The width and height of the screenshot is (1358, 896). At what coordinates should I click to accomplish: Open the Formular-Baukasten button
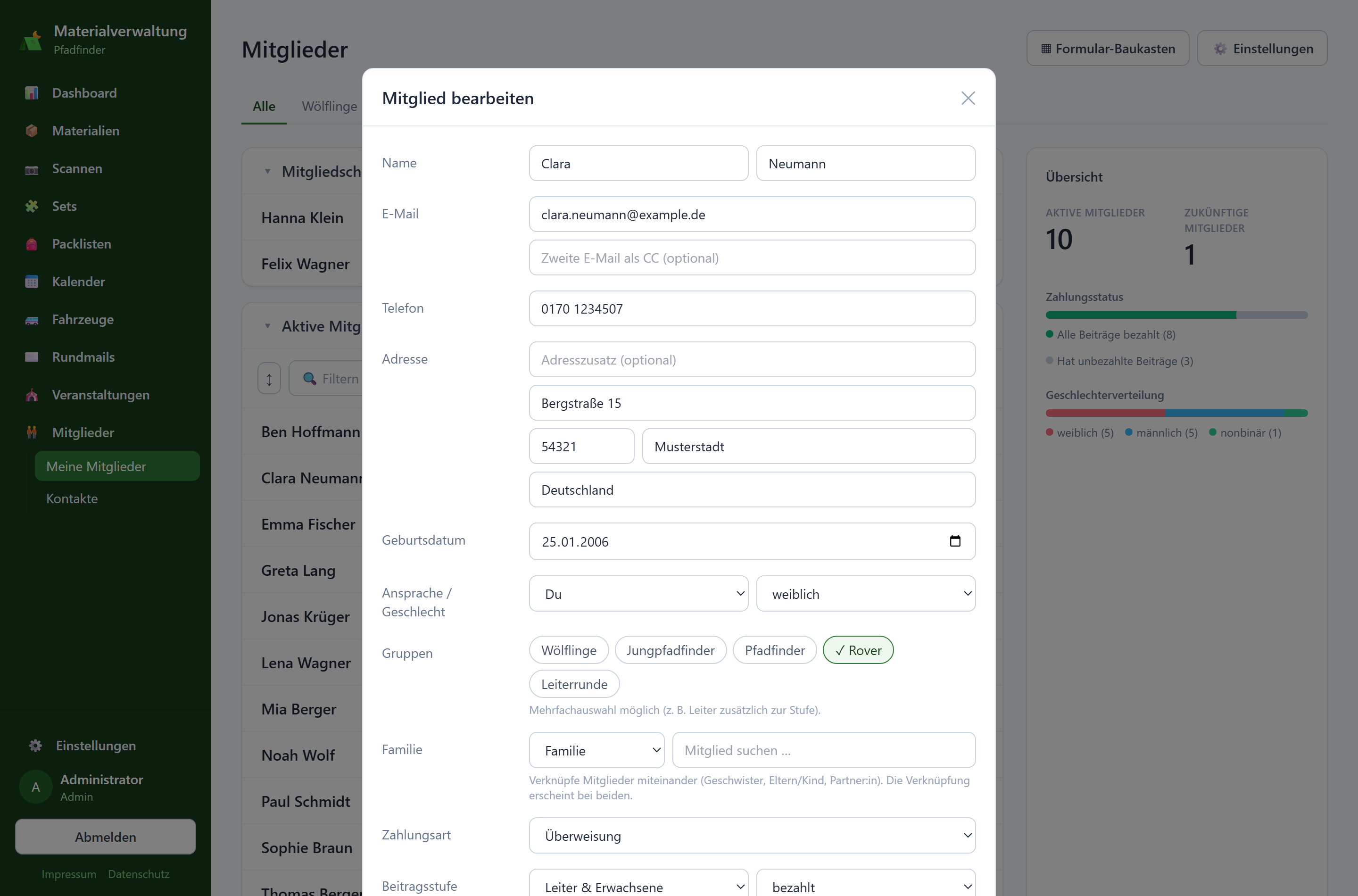1107,49
